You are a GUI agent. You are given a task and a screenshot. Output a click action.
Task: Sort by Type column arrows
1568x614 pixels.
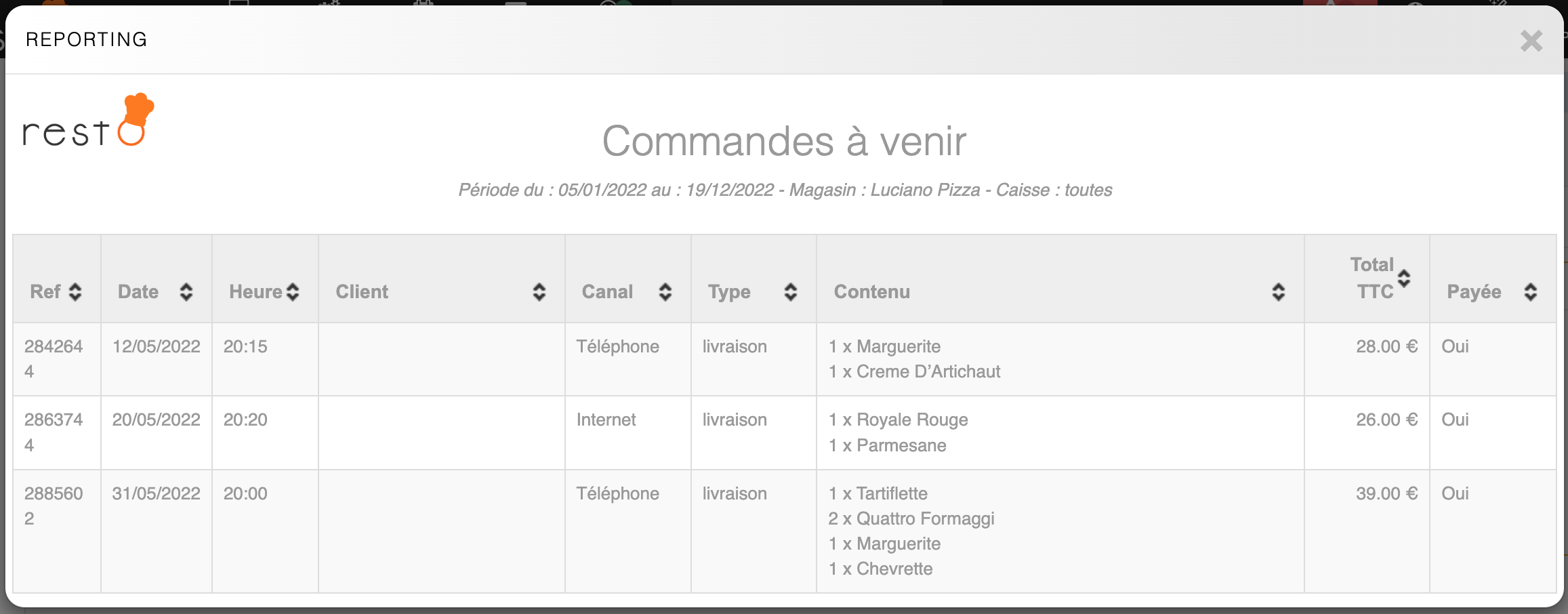click(x=791, y=292)
